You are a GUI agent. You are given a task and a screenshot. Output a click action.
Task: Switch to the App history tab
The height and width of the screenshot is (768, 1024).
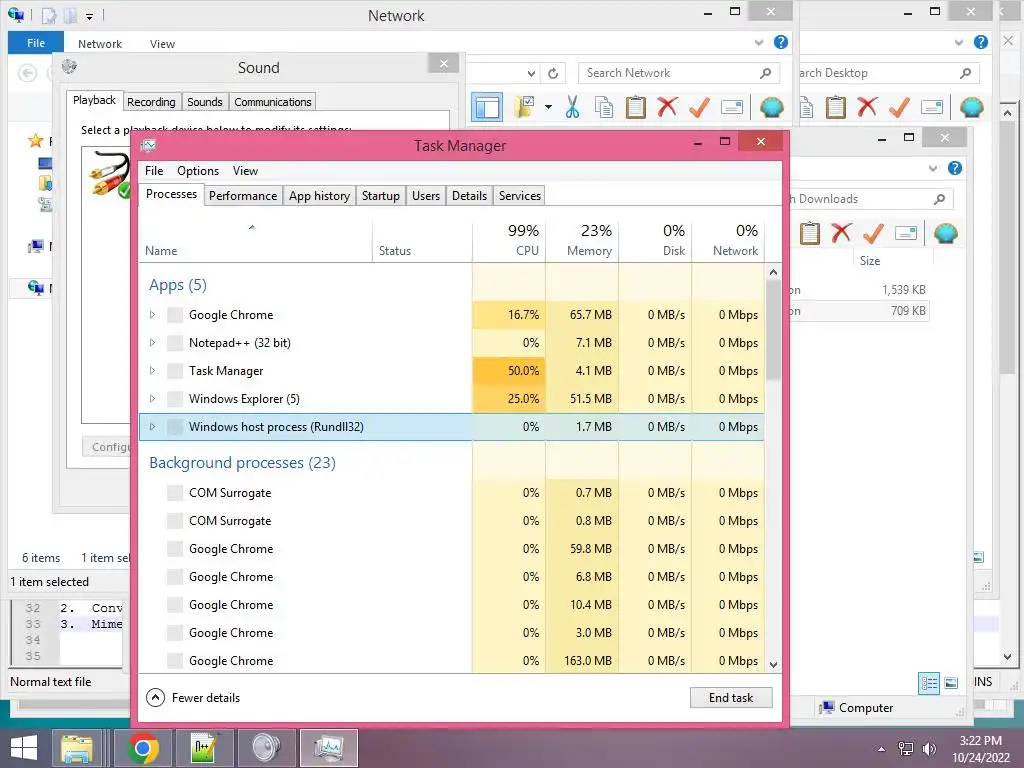click(319, 196)
